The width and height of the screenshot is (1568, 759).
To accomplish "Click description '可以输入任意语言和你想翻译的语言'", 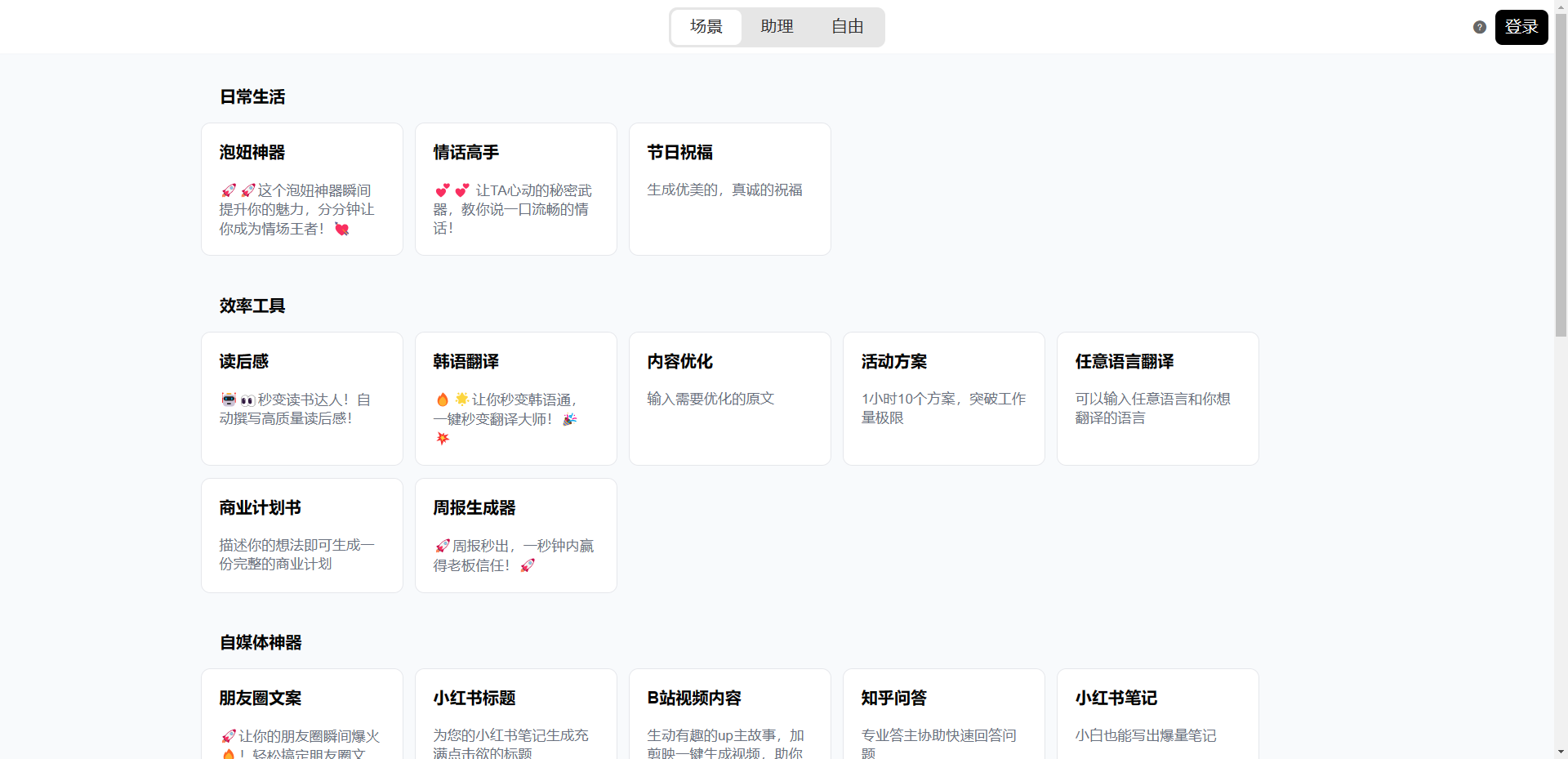I will click(x=1152, y=408).
